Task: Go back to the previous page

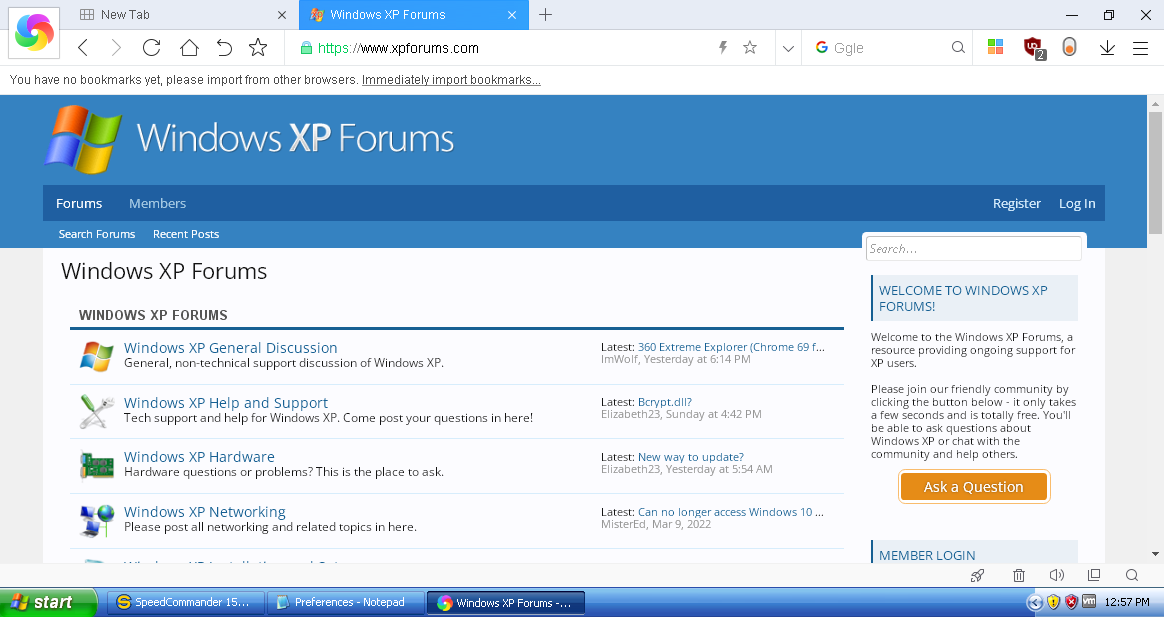Action: 83,48
